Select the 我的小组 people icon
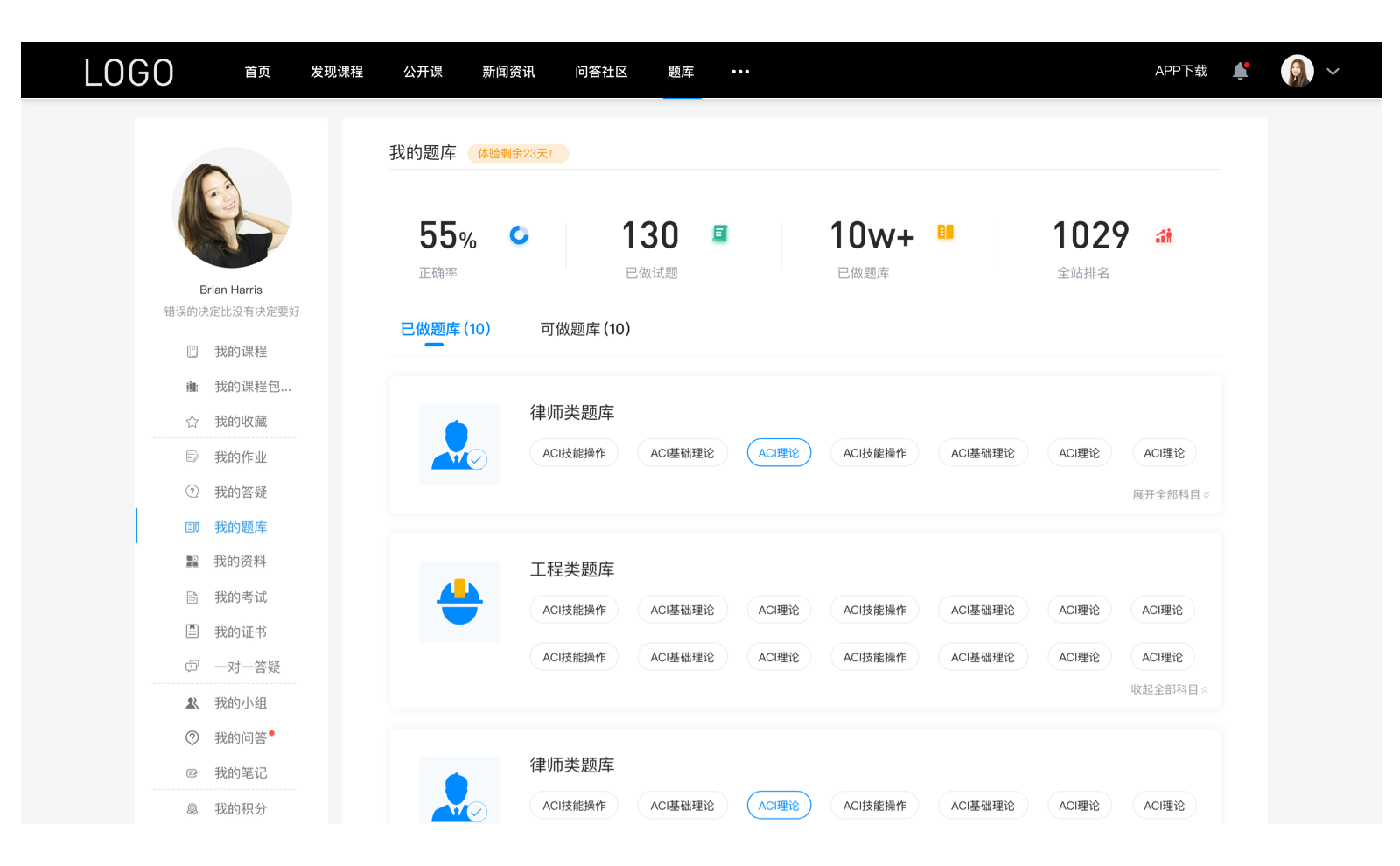The image size is (1400, 866). [192, 702]
